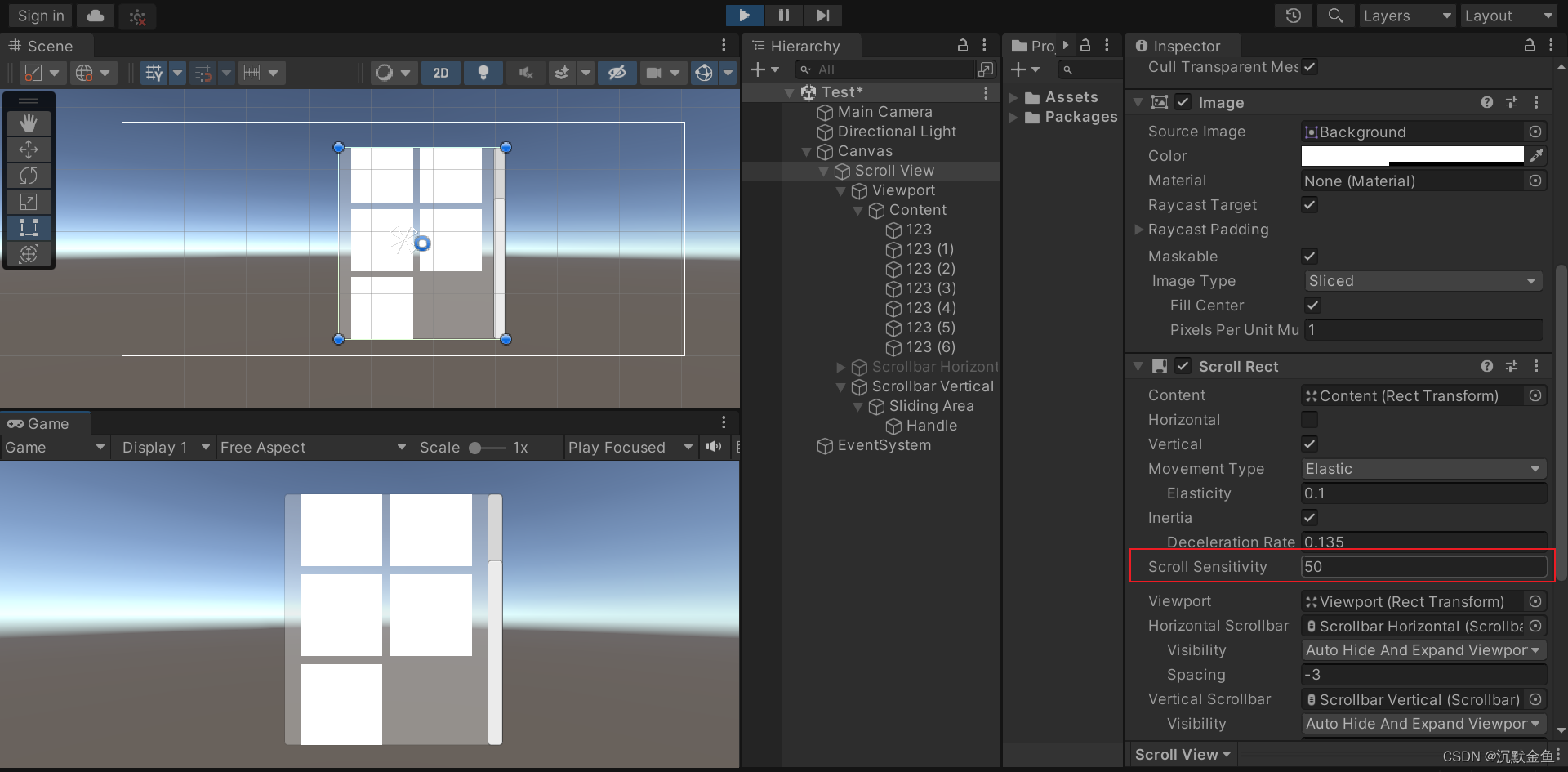Click the Pause button
The height and width of the screenshot is (772, 1568).
tap(784, 16)
